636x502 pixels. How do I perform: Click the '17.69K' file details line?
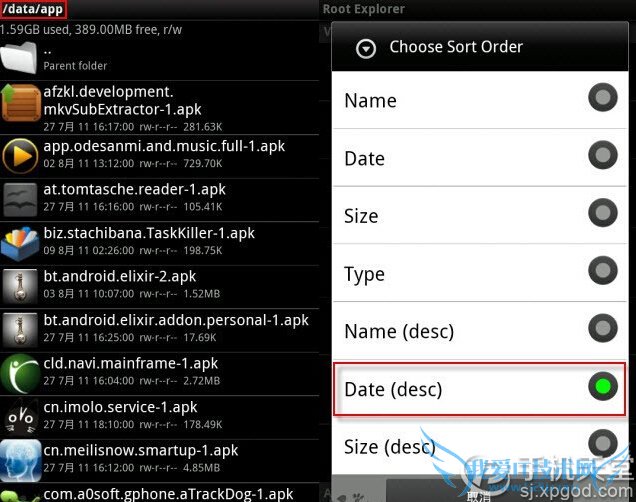coord(130,337)
